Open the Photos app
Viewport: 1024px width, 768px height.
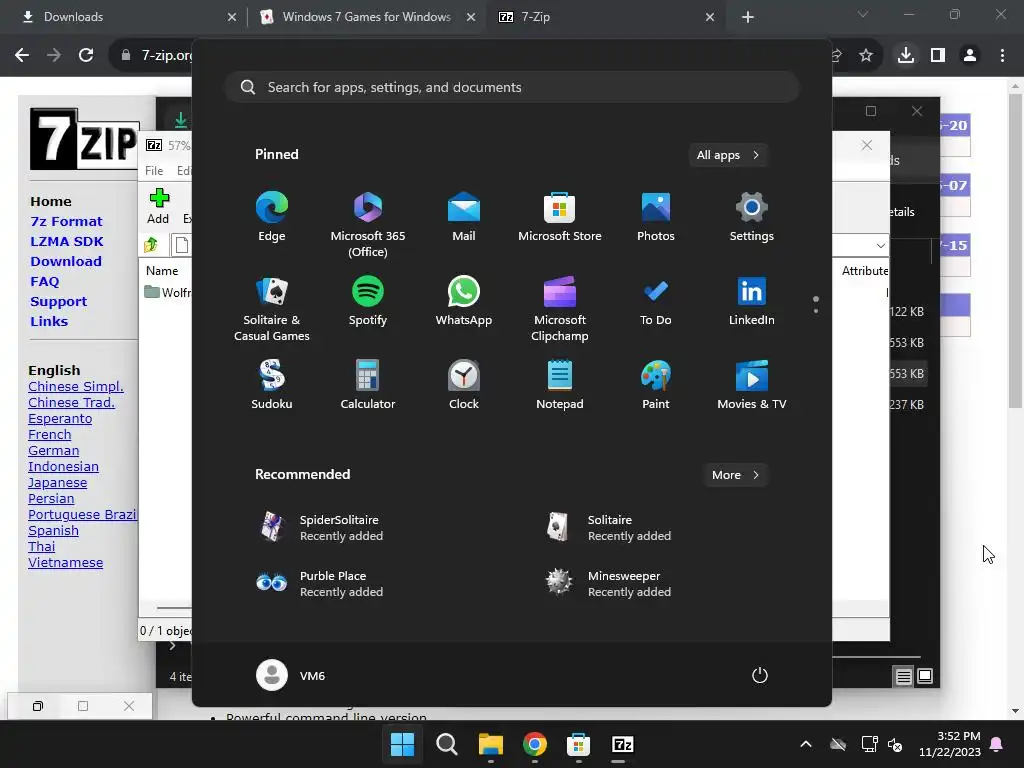tap(656, 216)
